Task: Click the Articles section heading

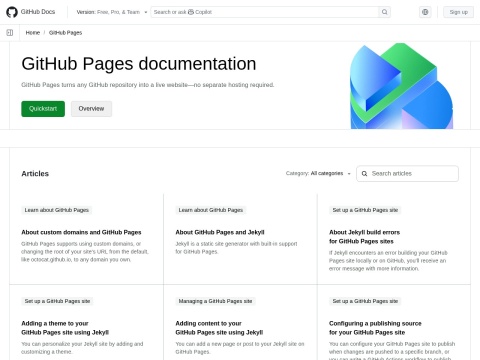Action: (x=35, y=174)
